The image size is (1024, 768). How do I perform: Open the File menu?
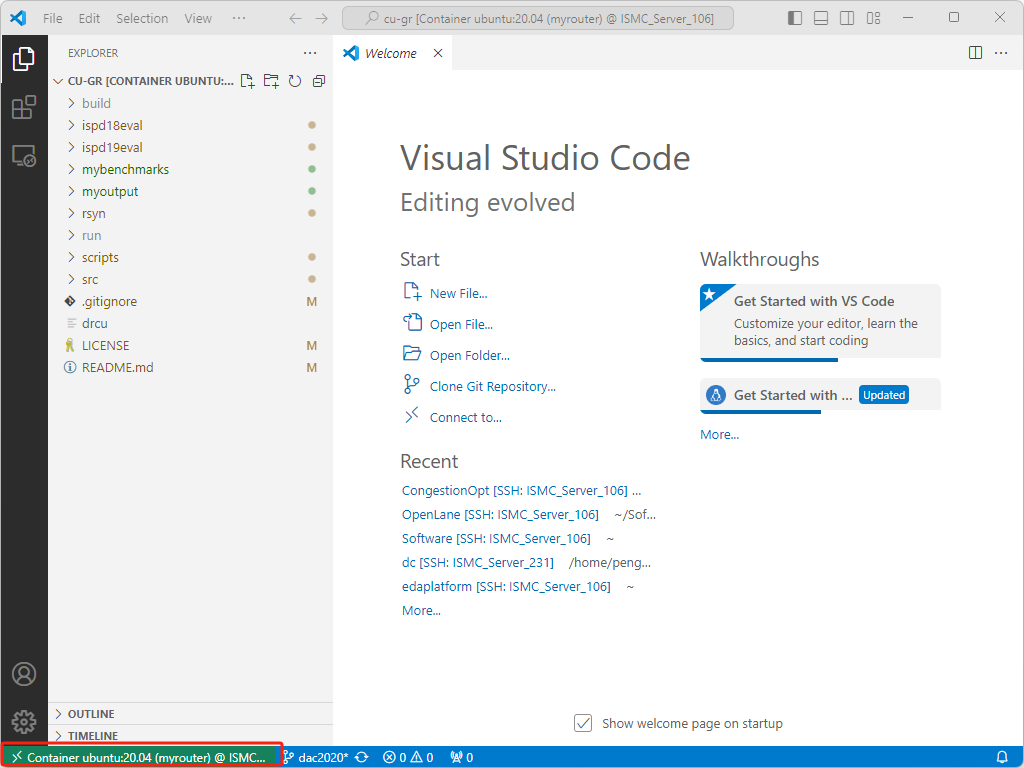(x=53, y=18)
